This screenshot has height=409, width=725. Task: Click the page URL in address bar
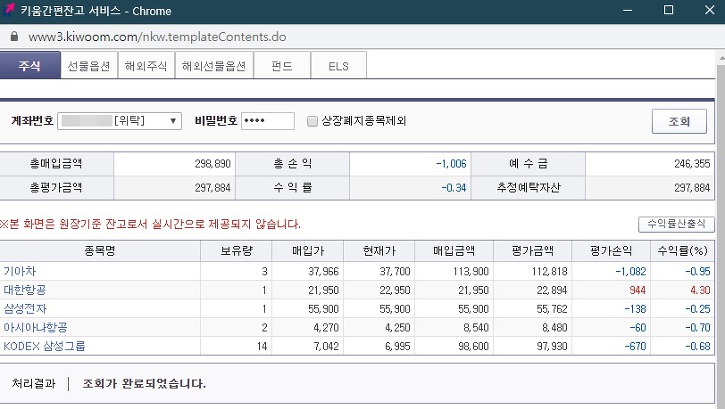point(157,37)
